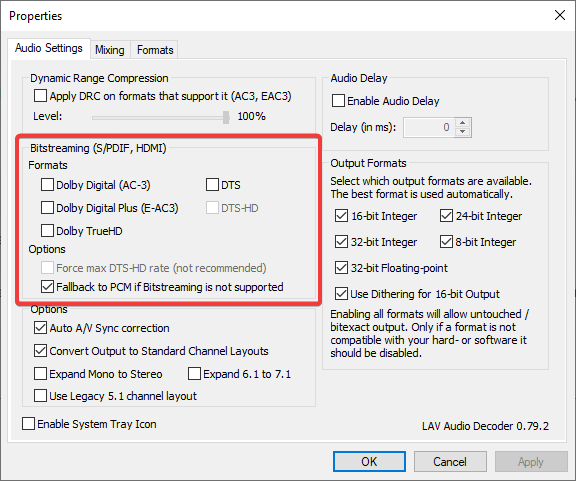Increase delay with the up spinner arrow
The height and width of the screenshot is (481, 576).
point(462,123)
